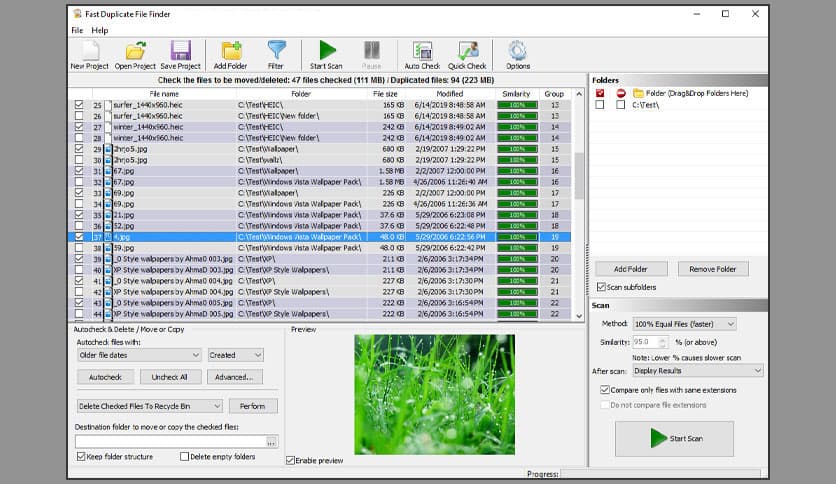Open the Help menu
836x484 pixels.
pos(100,30)
